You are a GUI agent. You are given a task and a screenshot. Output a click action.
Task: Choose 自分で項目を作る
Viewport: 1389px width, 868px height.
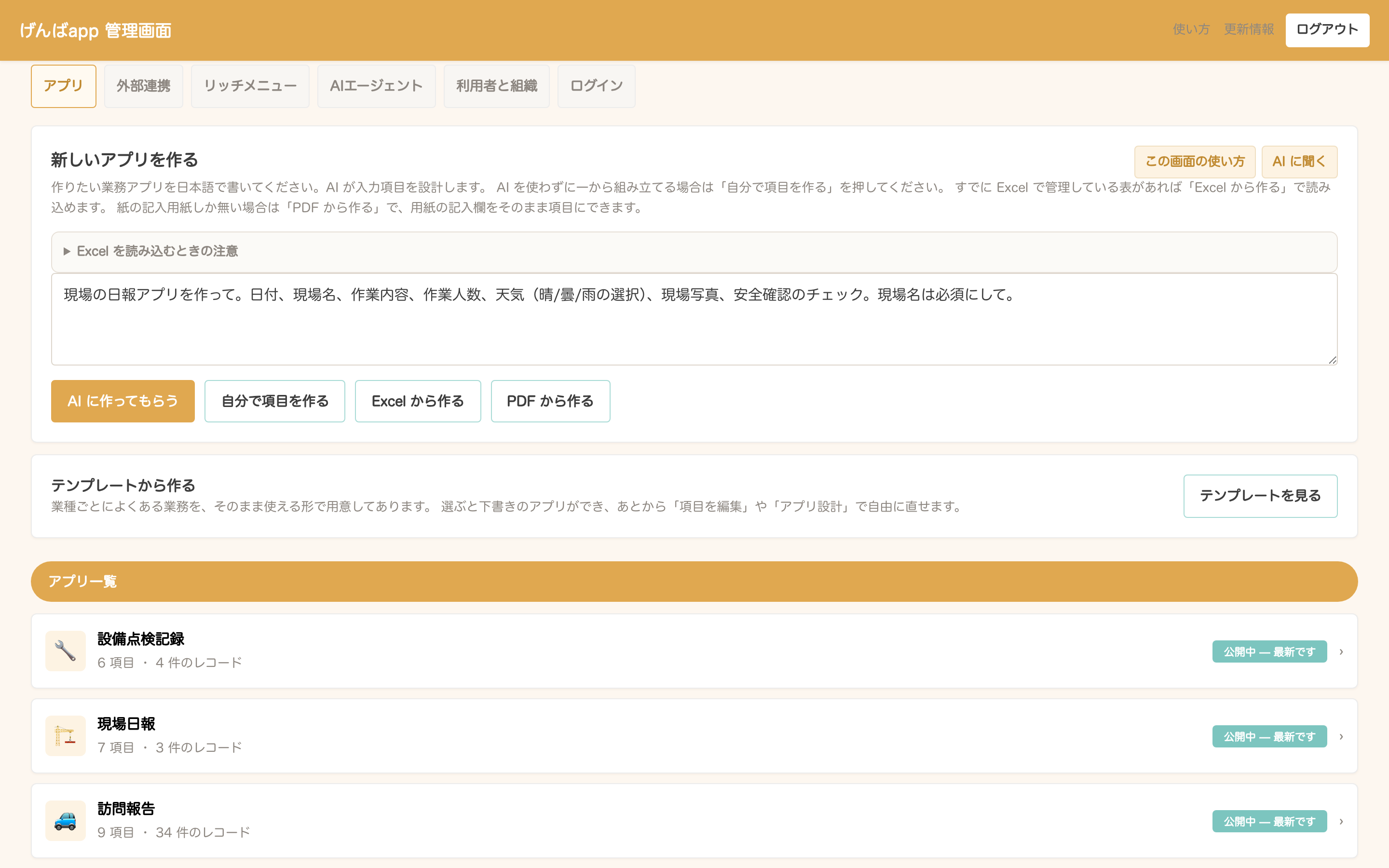pyautogui.click(x=275, y=401)
